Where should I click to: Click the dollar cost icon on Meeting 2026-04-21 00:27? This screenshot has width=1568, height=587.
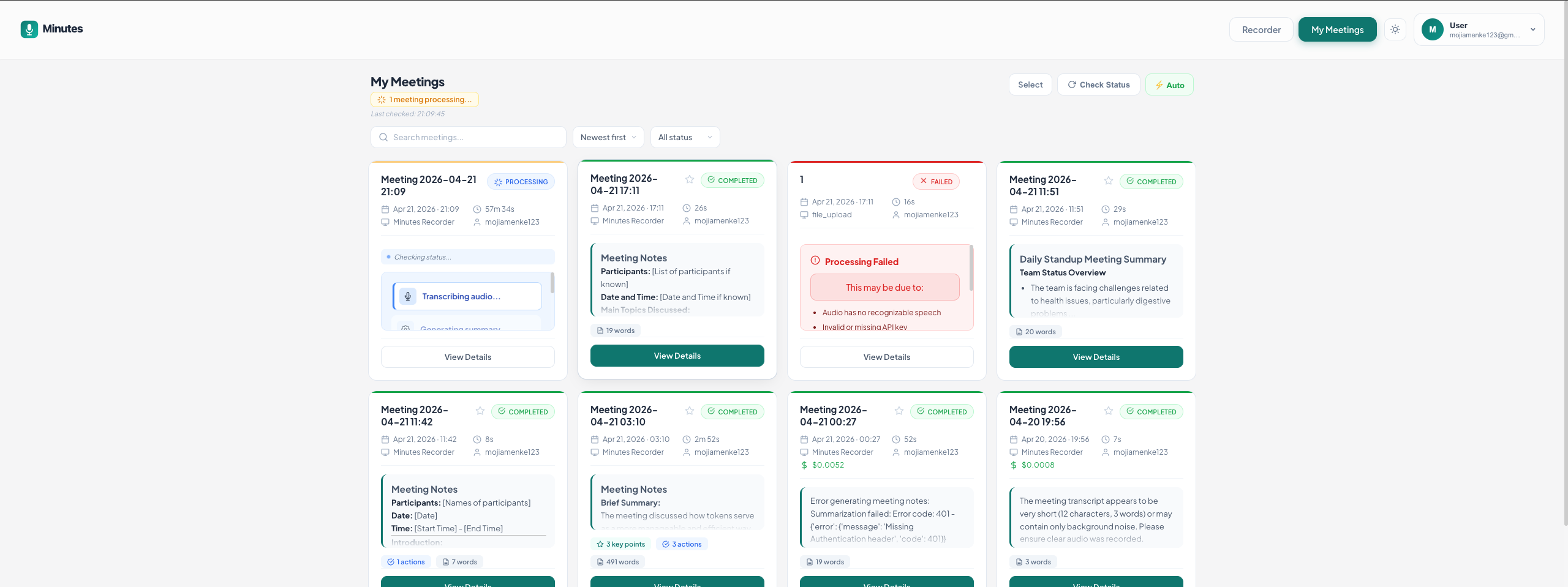(803, 465)
